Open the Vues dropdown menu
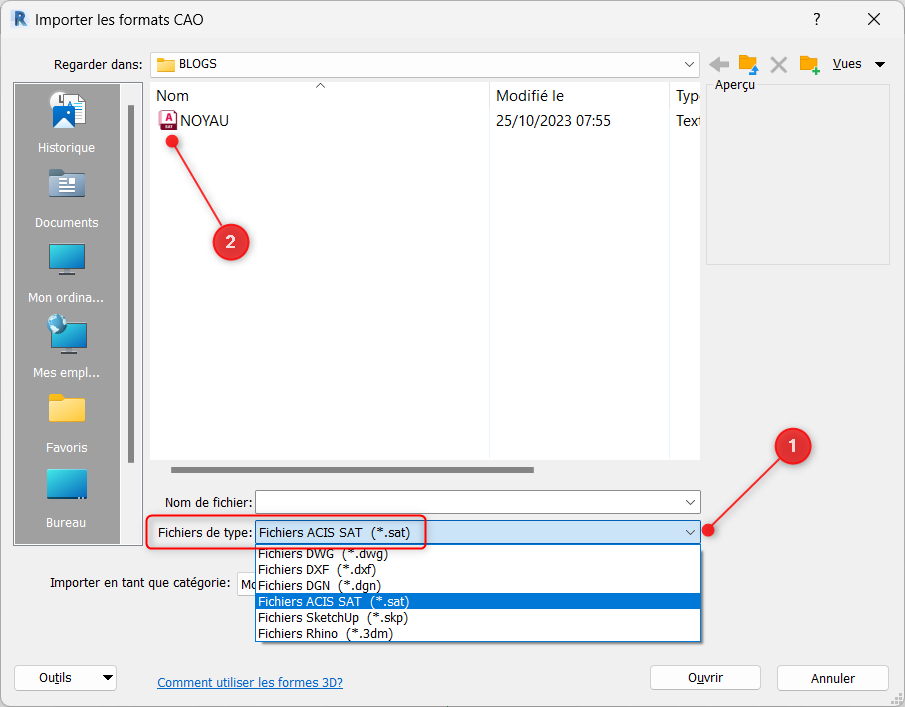 [x=859, y=64]
